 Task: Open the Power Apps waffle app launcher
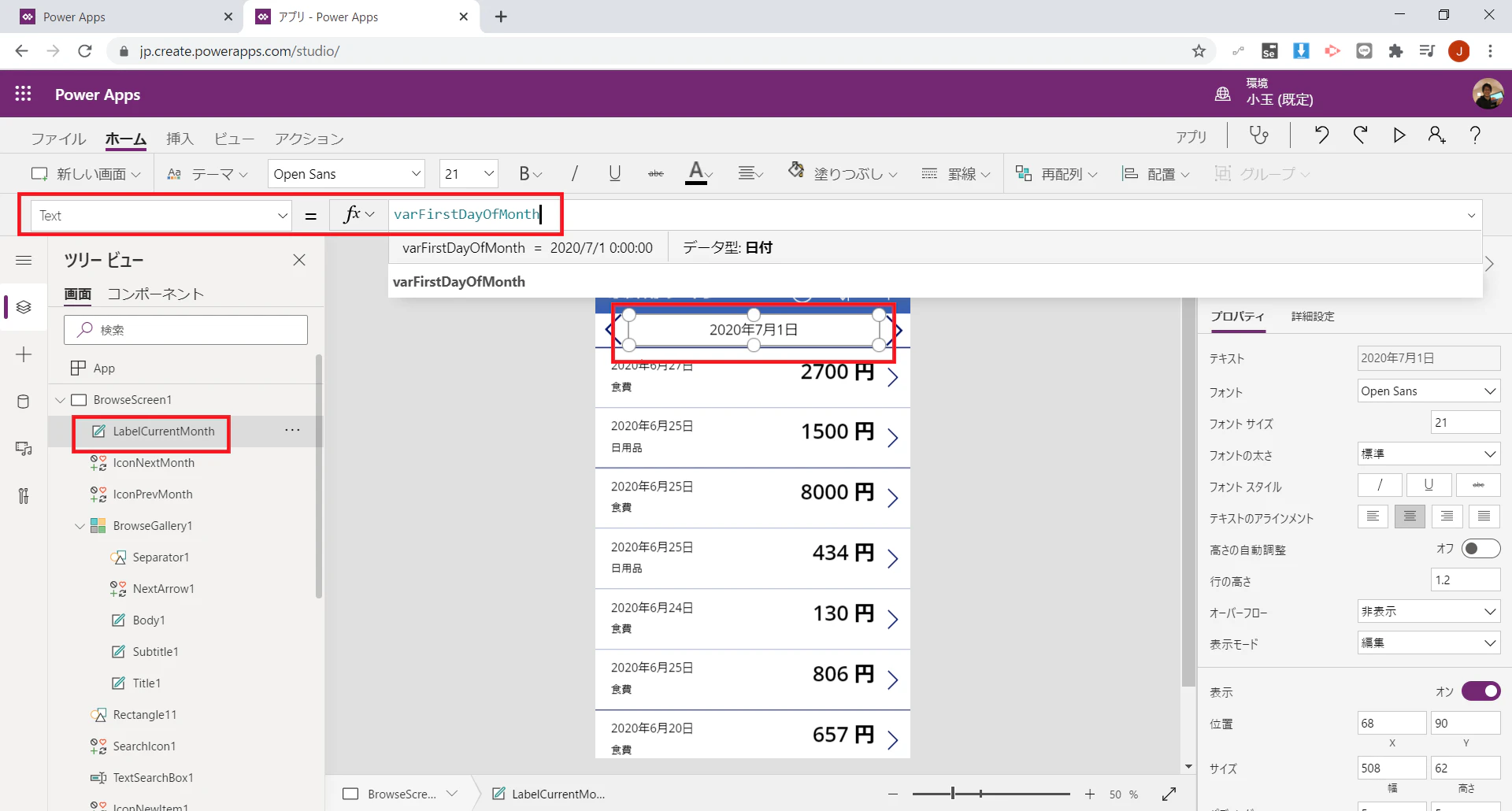coord(24,94)
